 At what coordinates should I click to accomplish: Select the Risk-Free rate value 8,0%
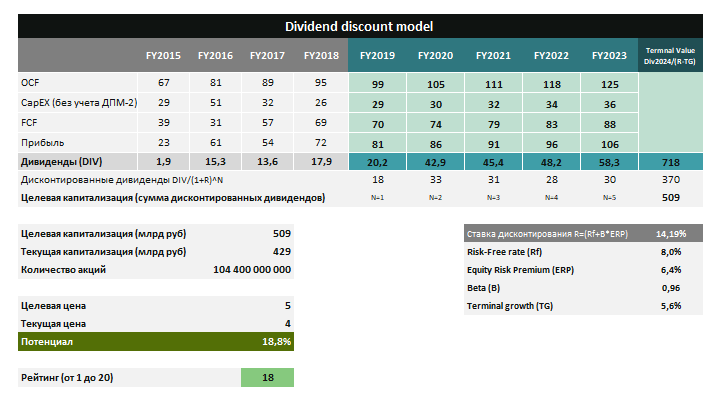pyautogui.click(x=671, y=252)
